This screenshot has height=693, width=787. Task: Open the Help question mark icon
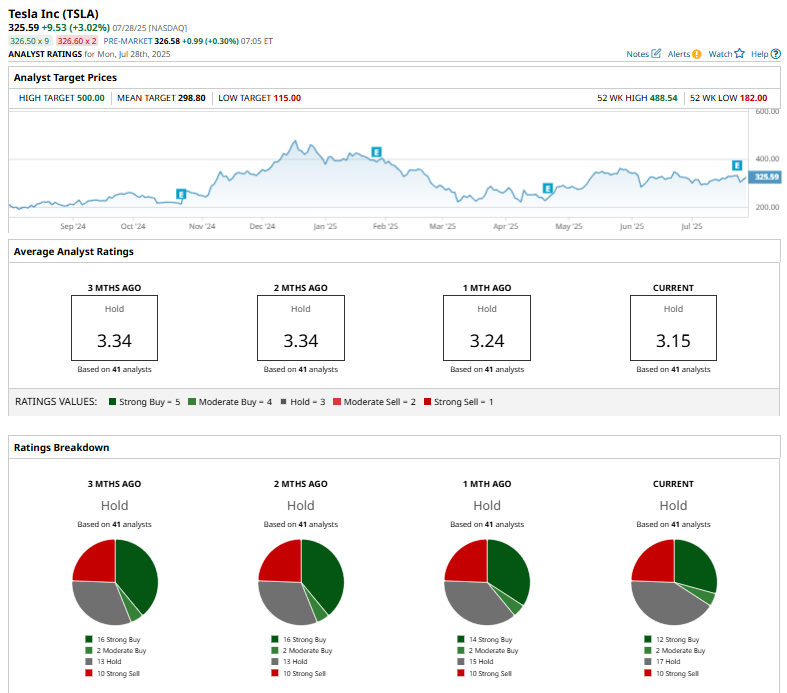click(775, 54)
